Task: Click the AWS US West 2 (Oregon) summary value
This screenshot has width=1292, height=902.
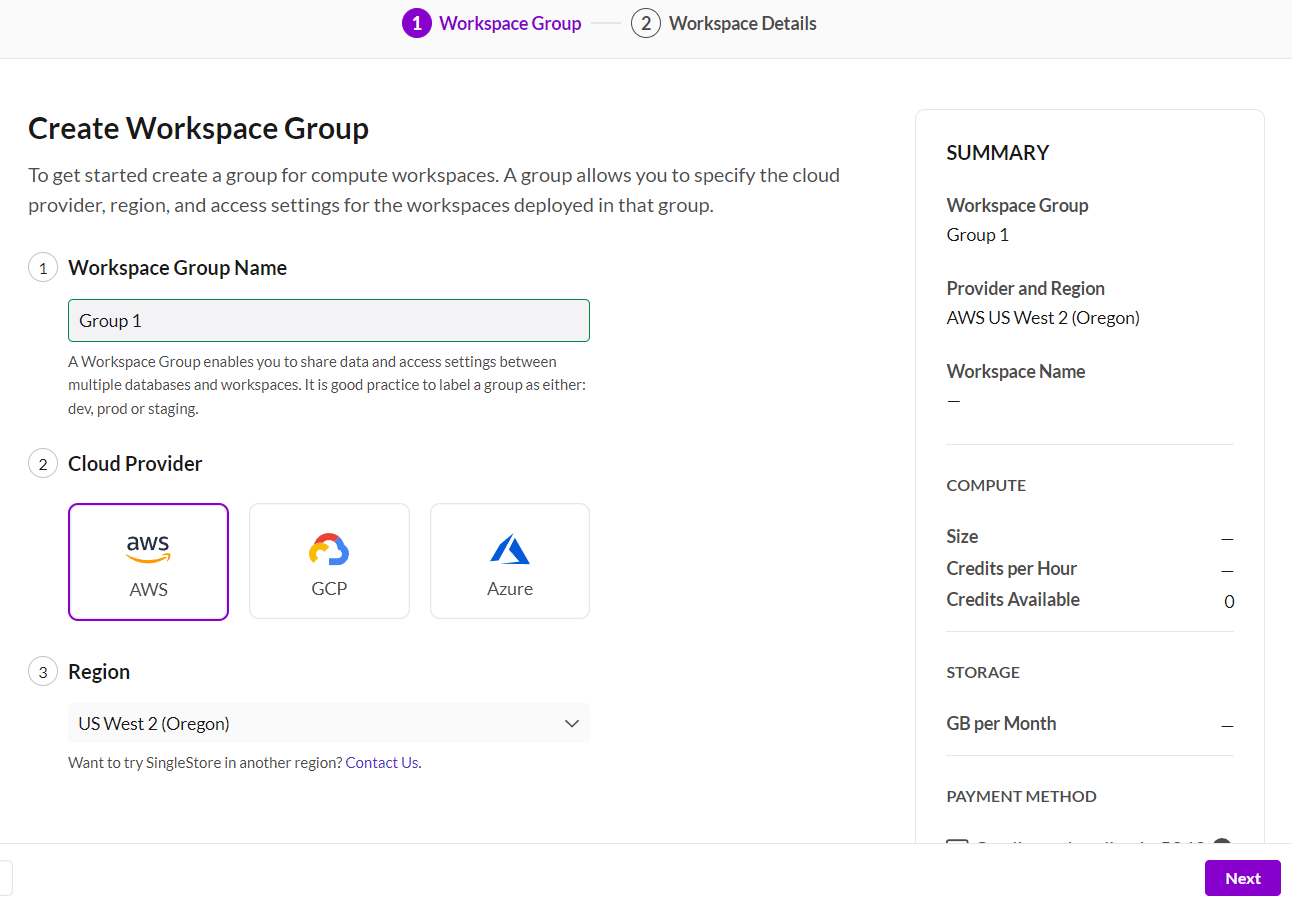Action: pos(1043,318)
